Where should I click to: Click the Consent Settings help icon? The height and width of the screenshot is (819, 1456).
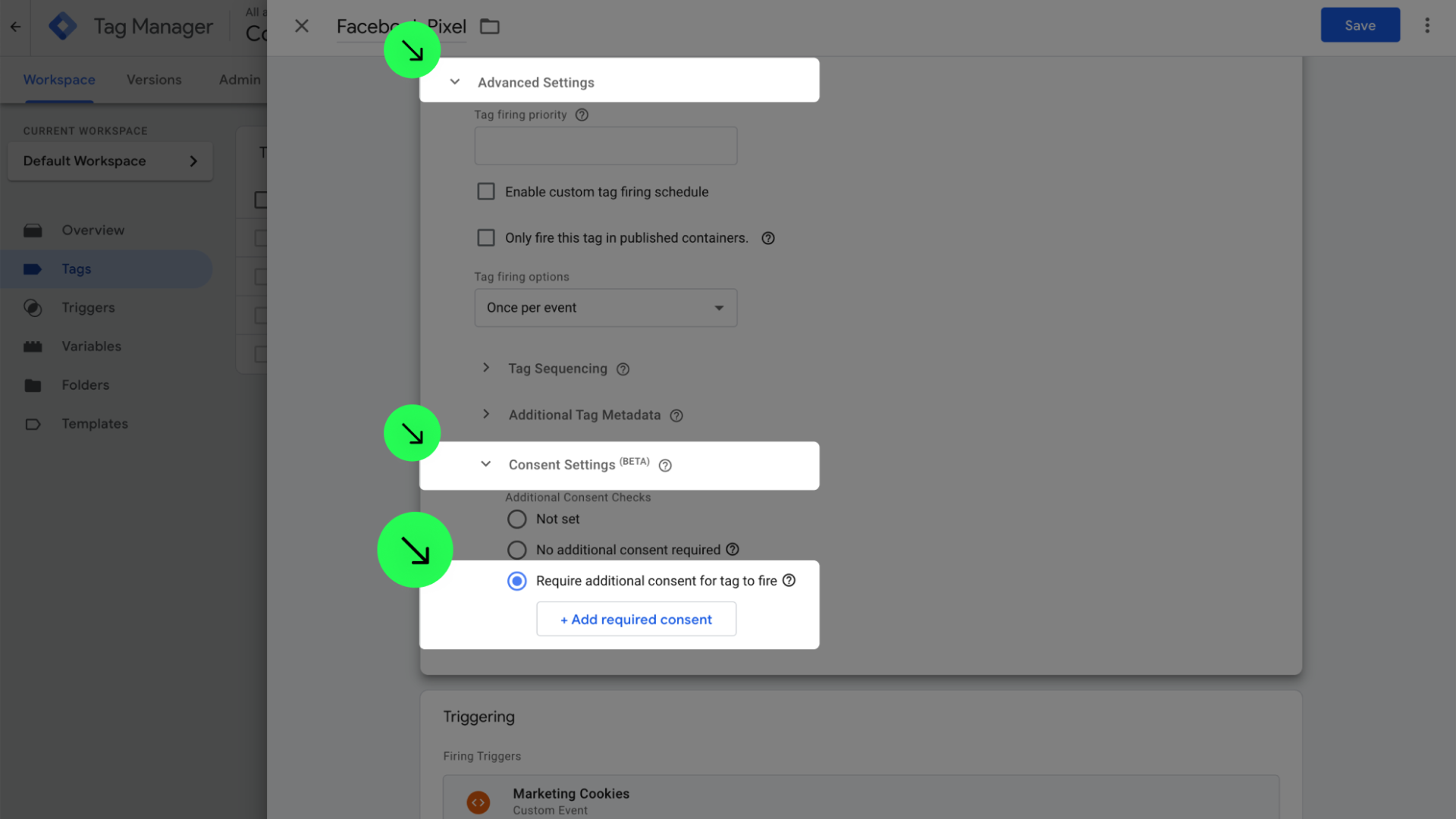click(x=665, y=466)
